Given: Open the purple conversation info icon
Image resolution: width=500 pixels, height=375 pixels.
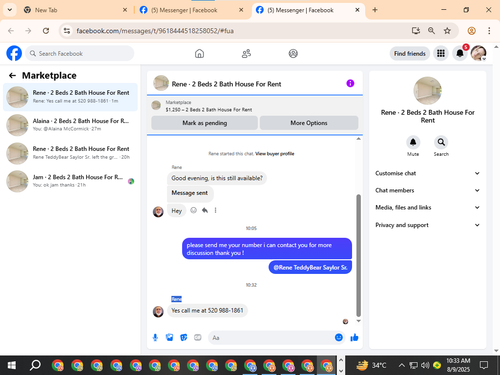Looking at the screenshot, I should coord(350,83).
